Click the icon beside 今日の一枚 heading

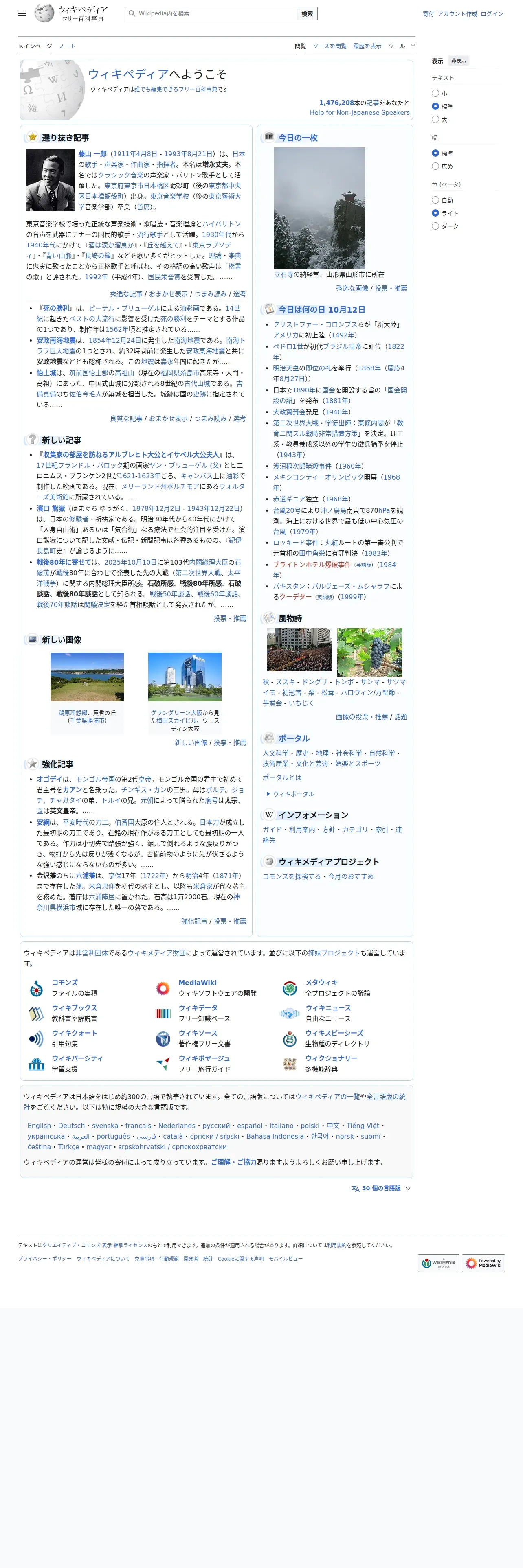269,137
